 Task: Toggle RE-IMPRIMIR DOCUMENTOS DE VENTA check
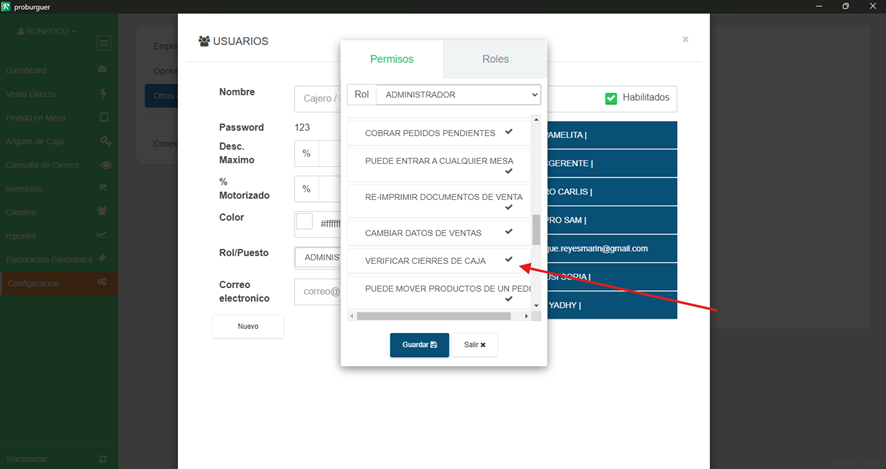pos(509,207)
